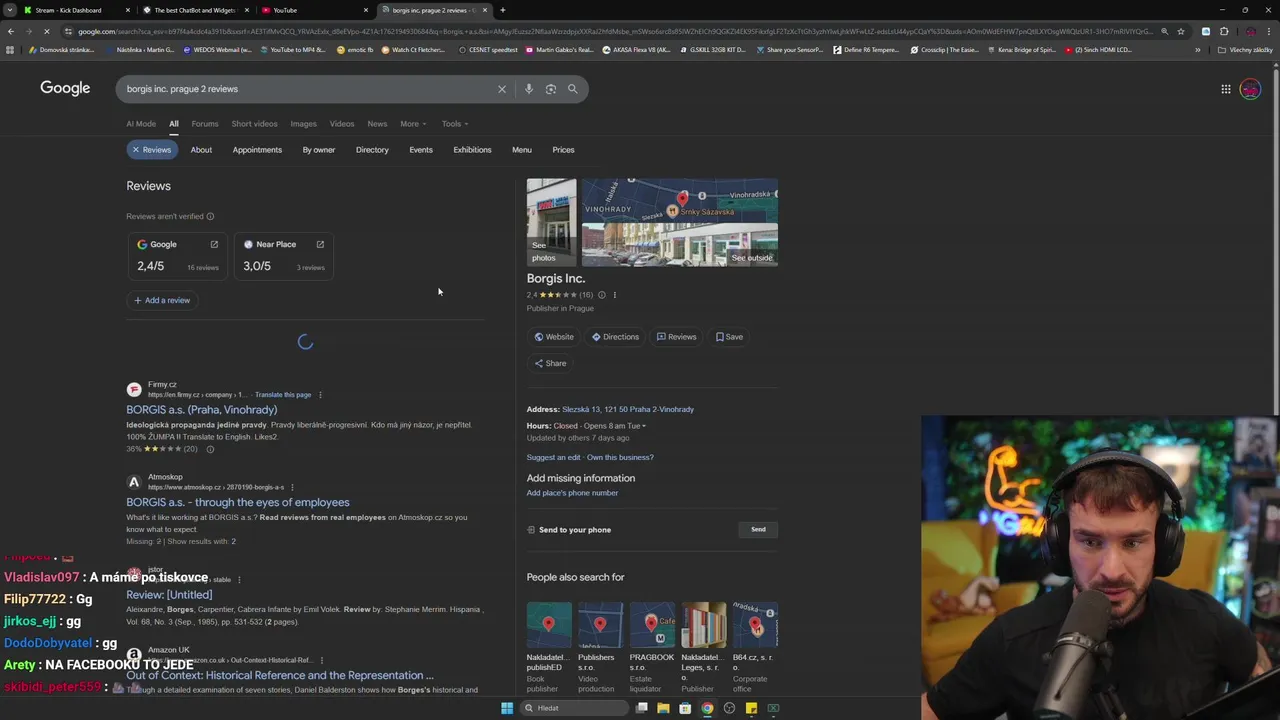
Task: Open Excel from taskbar
Action: (x=773, y=708)
